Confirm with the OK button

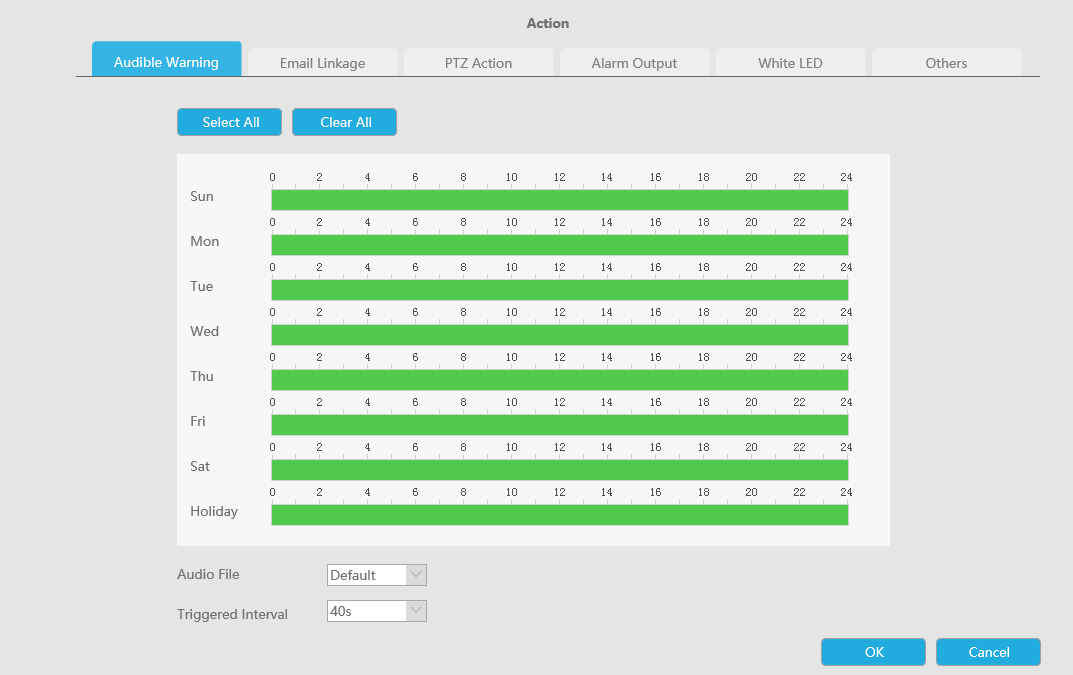tap(873, 652)
